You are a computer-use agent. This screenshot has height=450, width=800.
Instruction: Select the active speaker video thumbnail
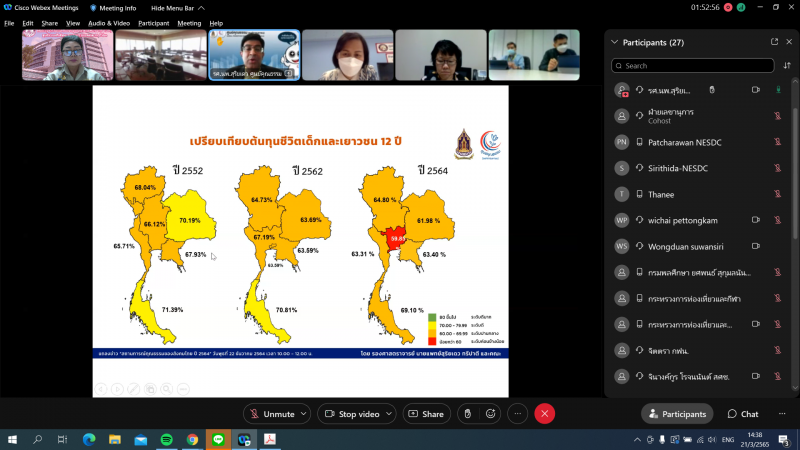[254, 55]
